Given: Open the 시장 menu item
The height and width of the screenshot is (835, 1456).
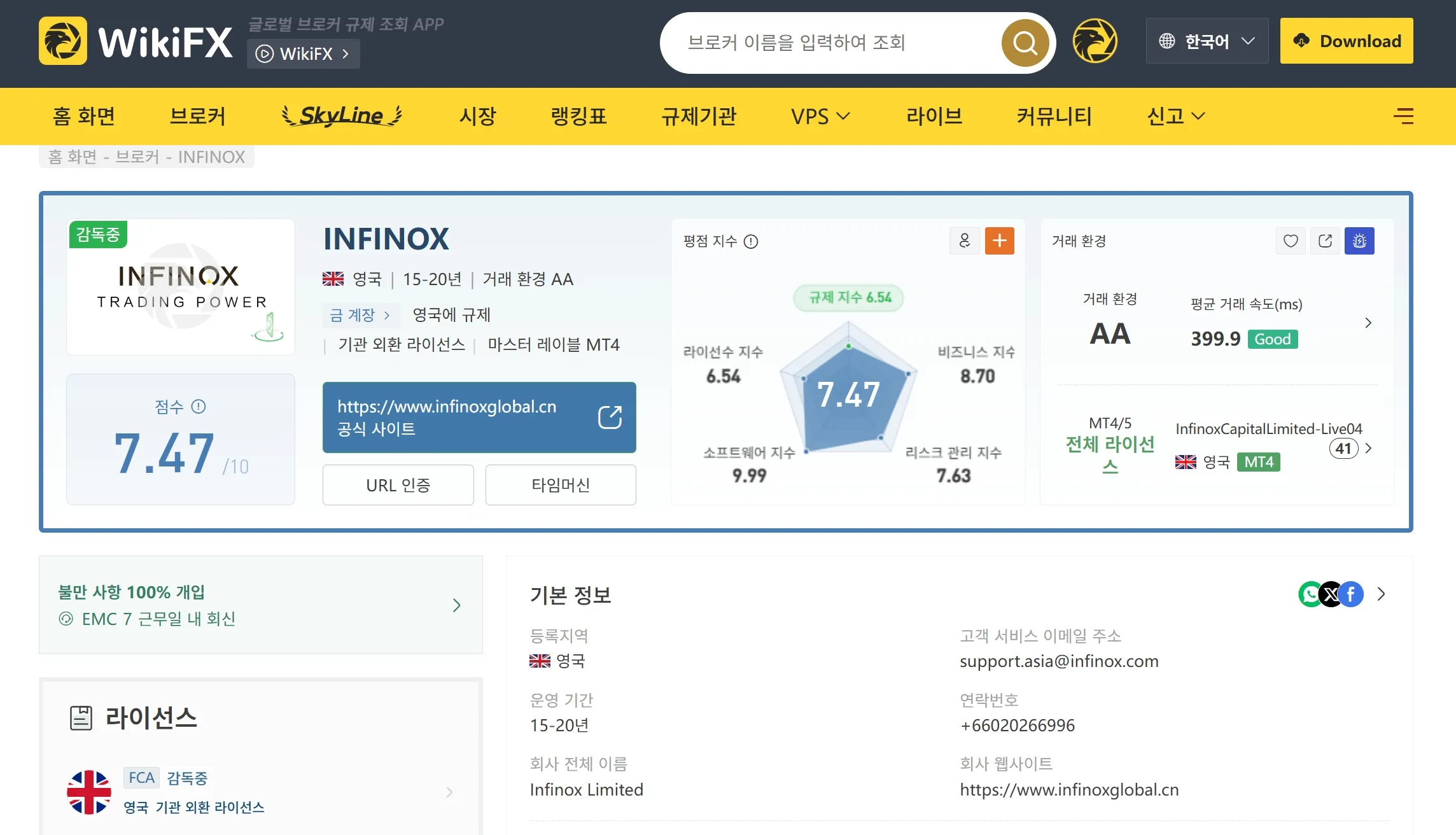Looking at the screenshot, I should (x=478, y=116).
